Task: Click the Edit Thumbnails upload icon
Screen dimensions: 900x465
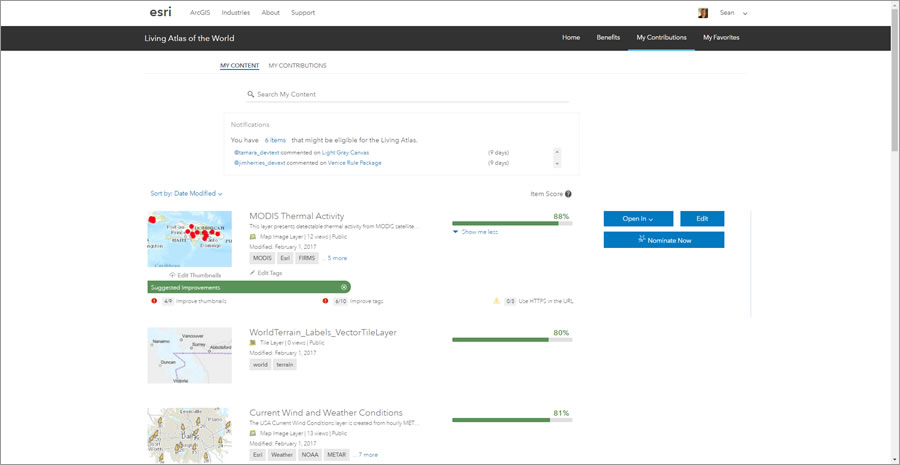Action: coord(172,276)
